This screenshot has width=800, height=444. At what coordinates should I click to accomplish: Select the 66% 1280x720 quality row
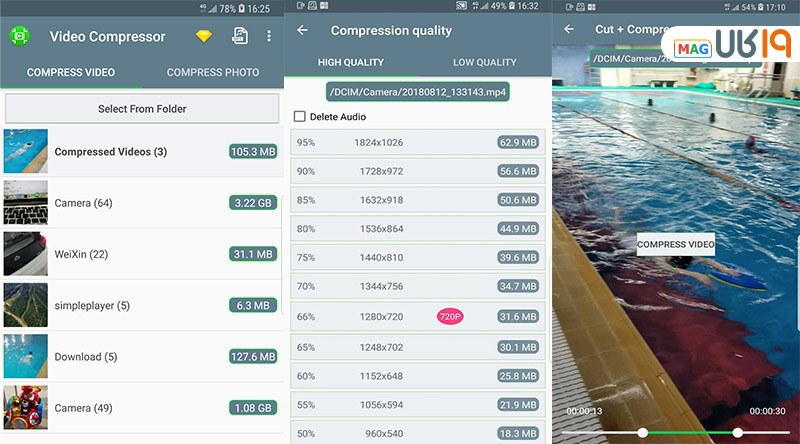tap(418, 317)
